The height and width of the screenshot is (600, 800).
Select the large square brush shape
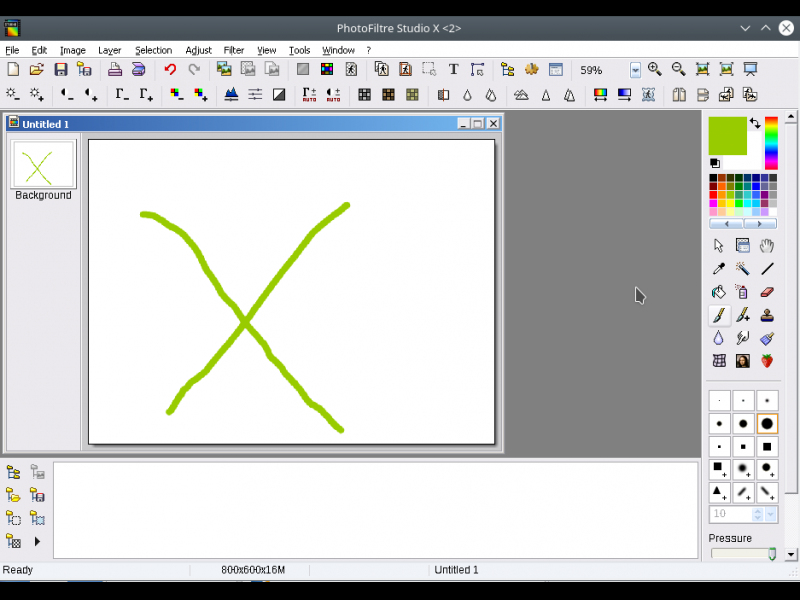[x=767, y=446]
